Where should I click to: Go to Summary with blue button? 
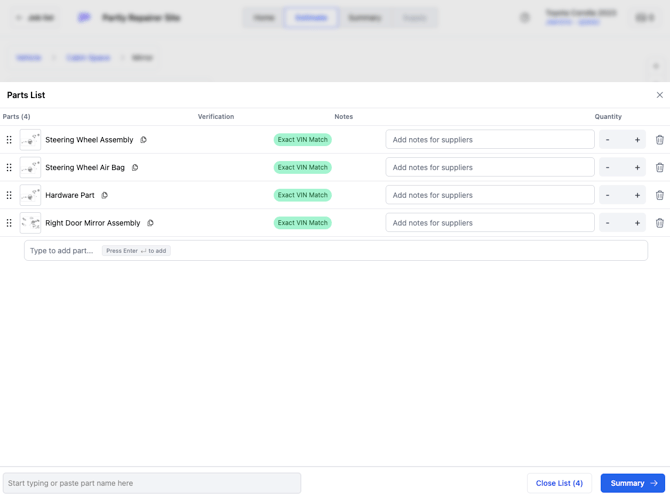[x=633, y=483]
